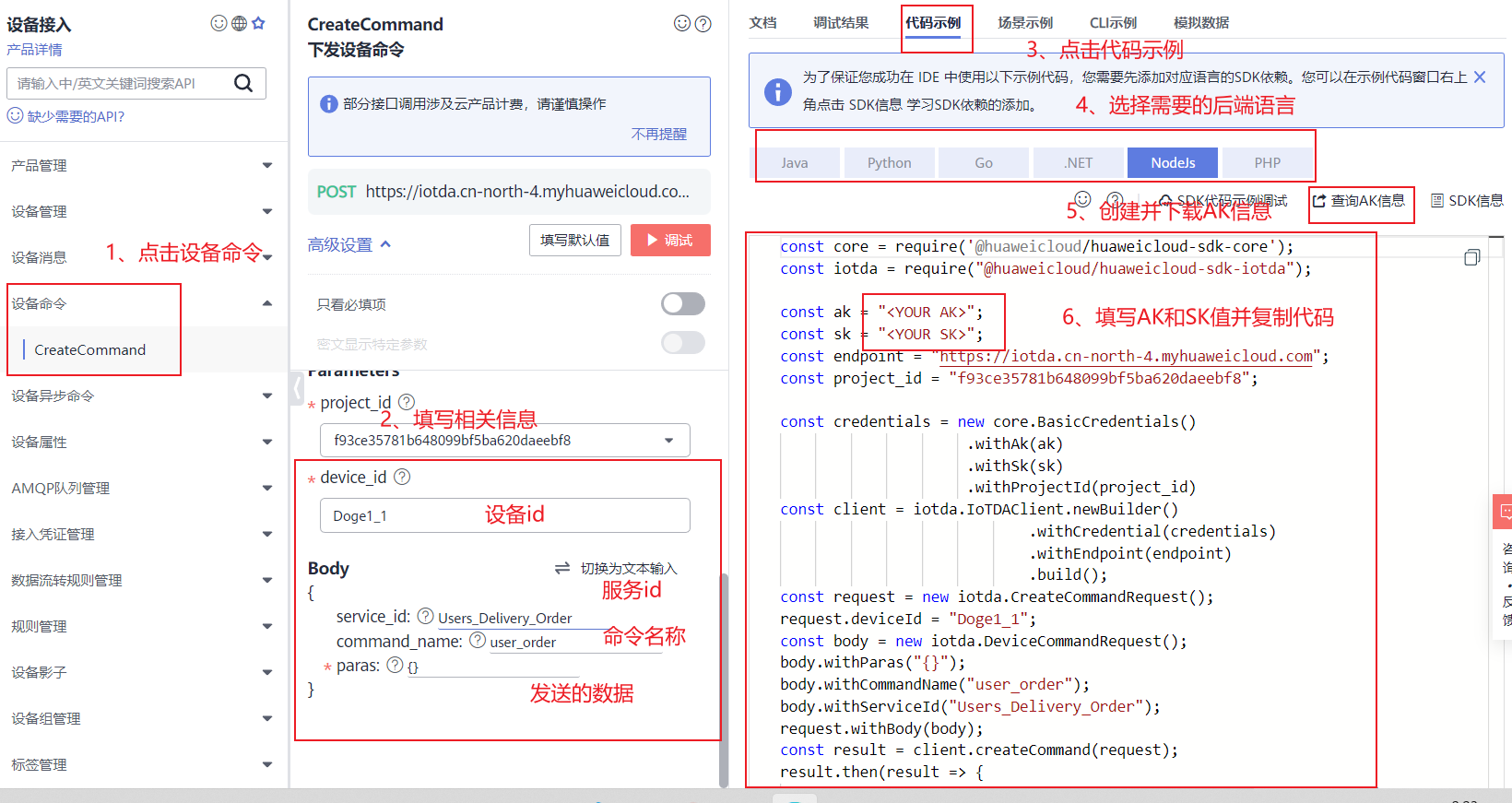Toggle the 只看必填项 switch

click(x=683, y=303)
